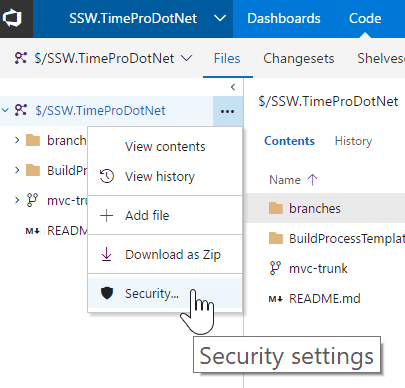
Task: Open the SSW.TimeProDotNet project dropdown
Action: coord(220,18)
